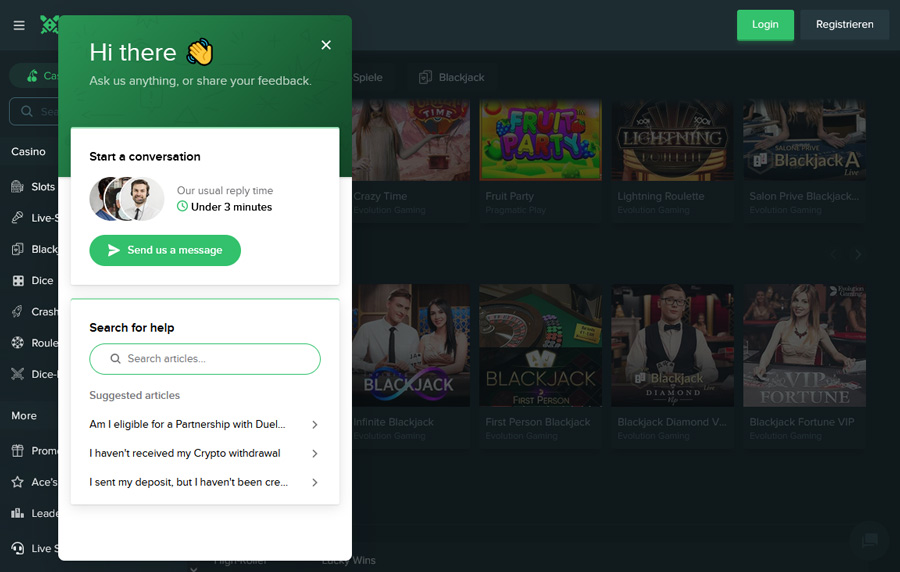
Task: Click the Ace's star sidebar icon
Action: [18, 482]
